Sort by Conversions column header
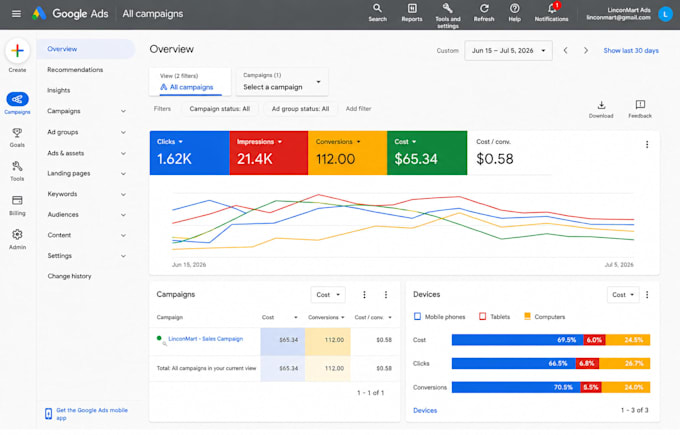 pos(326,317)
